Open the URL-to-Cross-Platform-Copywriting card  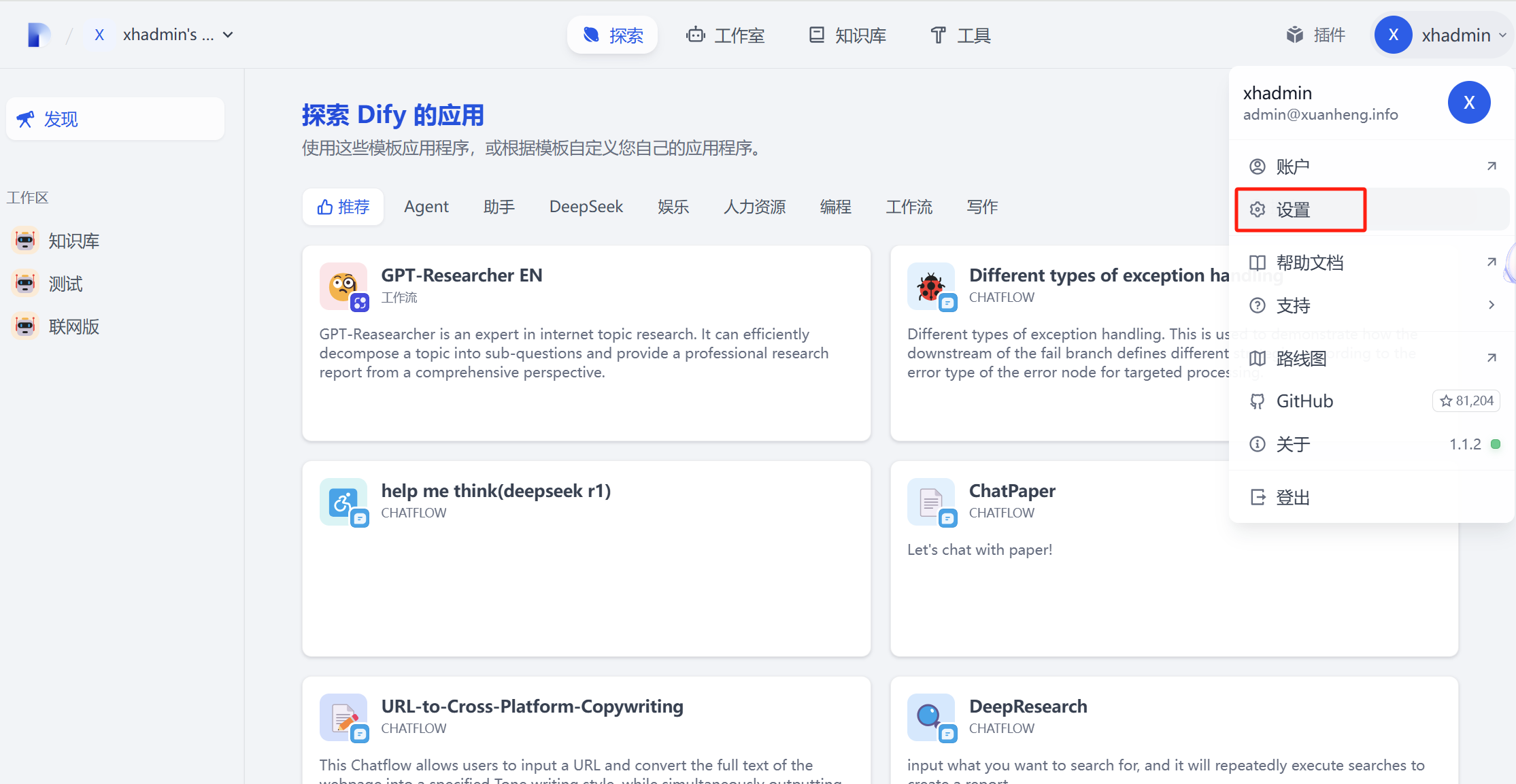click(x=586, y=730)
